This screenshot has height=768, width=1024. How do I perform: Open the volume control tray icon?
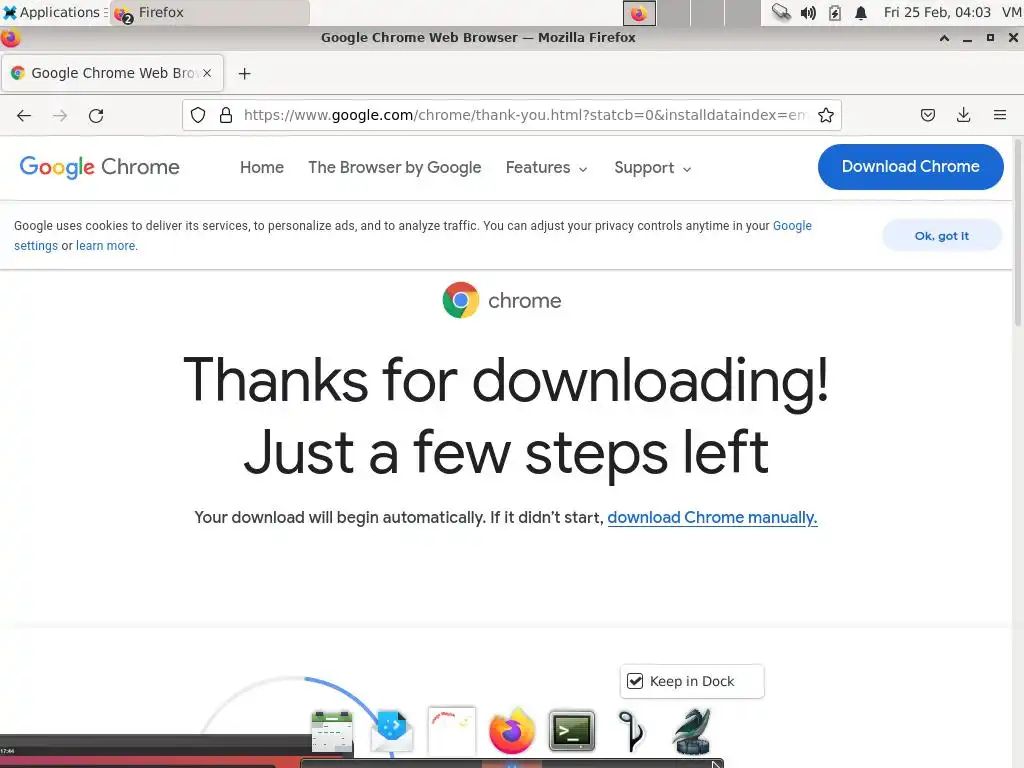[808, 12]
